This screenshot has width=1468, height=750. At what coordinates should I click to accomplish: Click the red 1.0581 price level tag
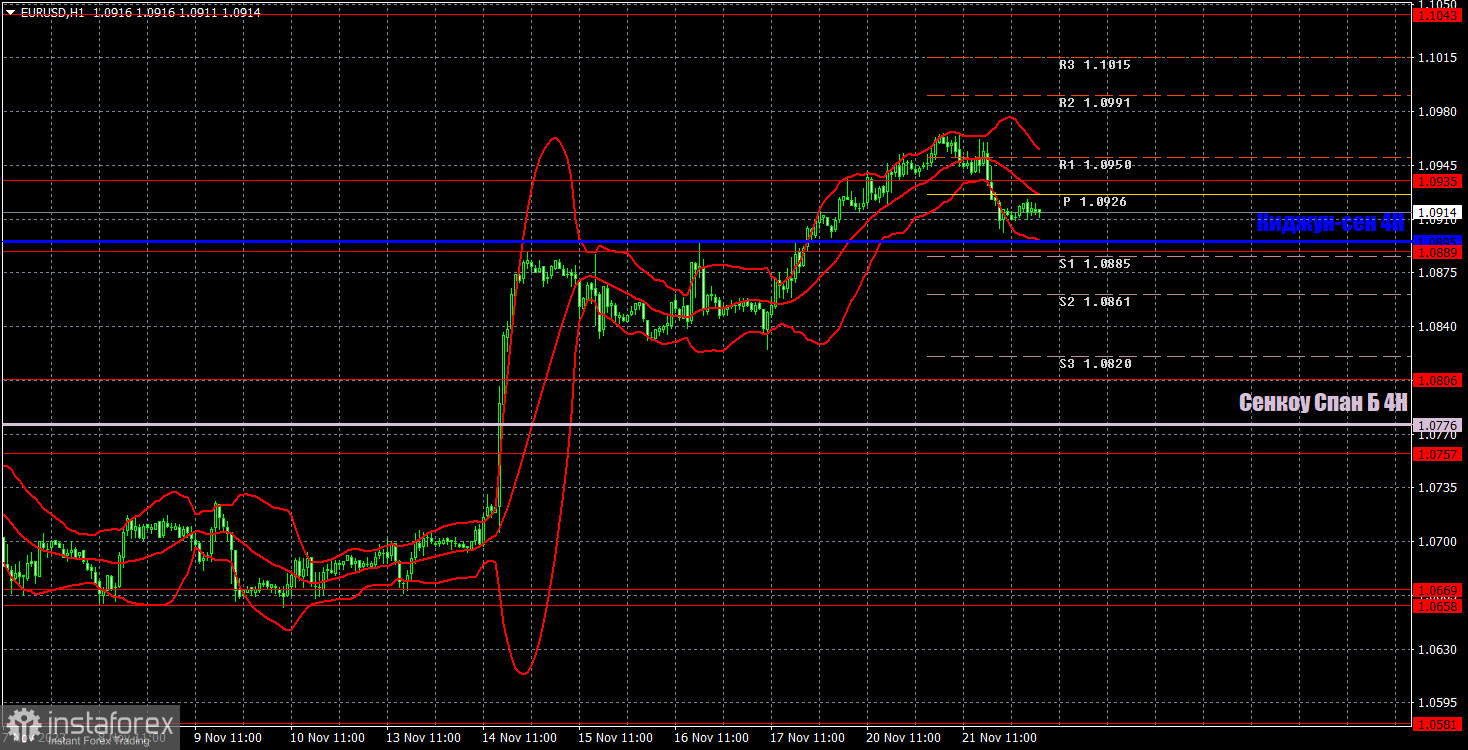[1439, 724]
